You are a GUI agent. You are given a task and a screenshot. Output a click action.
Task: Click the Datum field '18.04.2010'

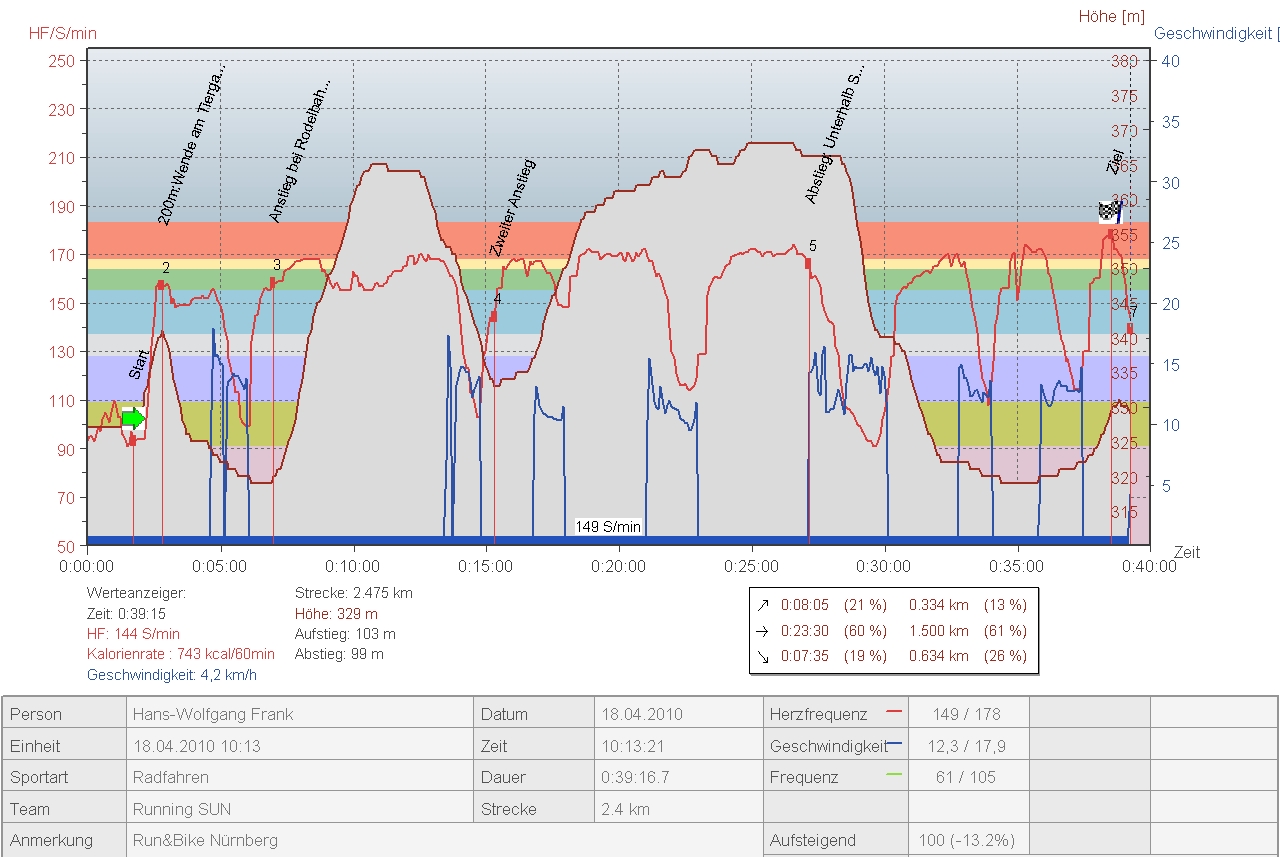coord(642,714)
